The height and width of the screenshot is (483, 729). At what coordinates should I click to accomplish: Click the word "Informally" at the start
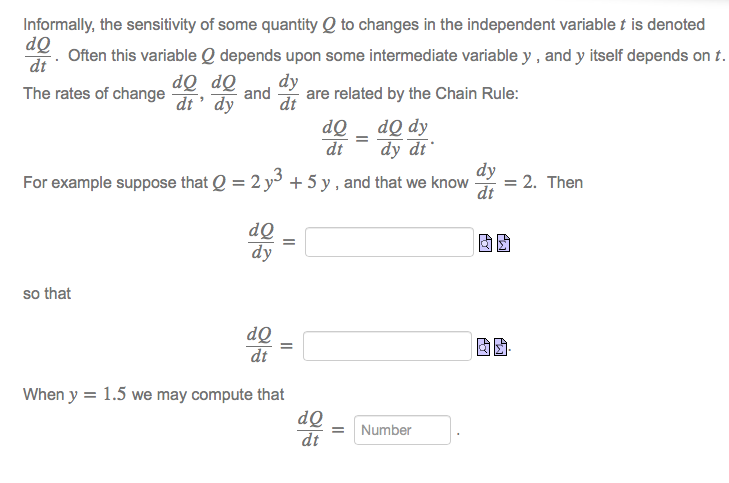tap(58, 25)
